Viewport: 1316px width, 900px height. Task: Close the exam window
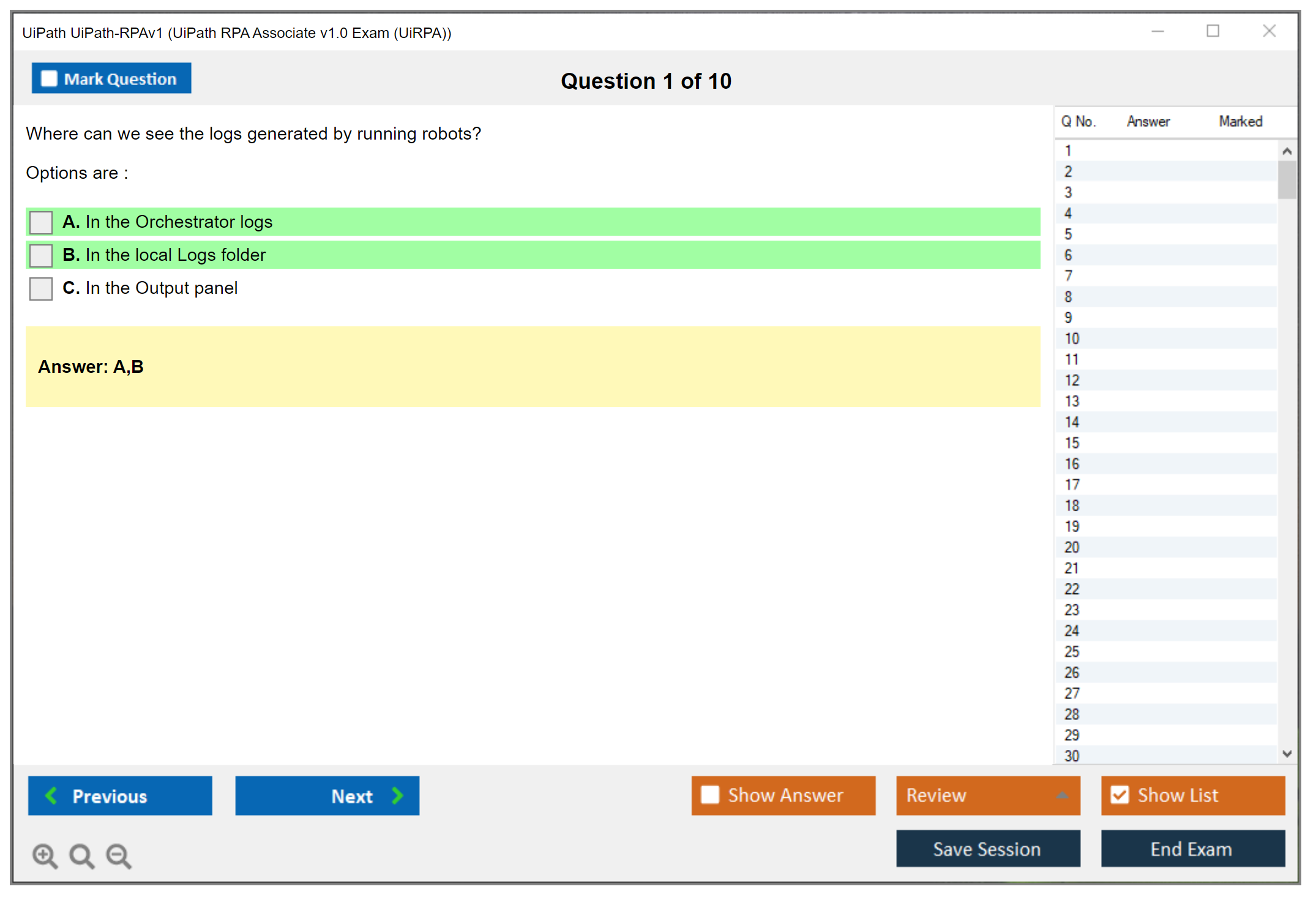(1269, 31)
